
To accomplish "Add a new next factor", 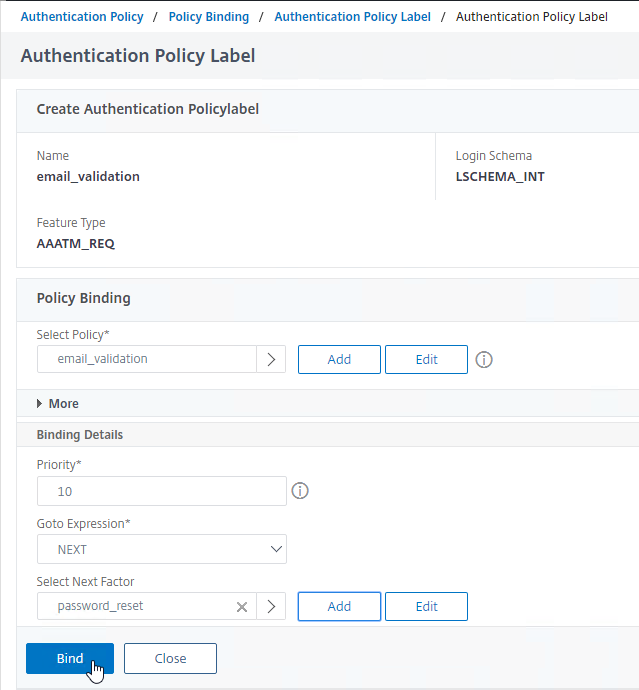I will click(339, 606).
